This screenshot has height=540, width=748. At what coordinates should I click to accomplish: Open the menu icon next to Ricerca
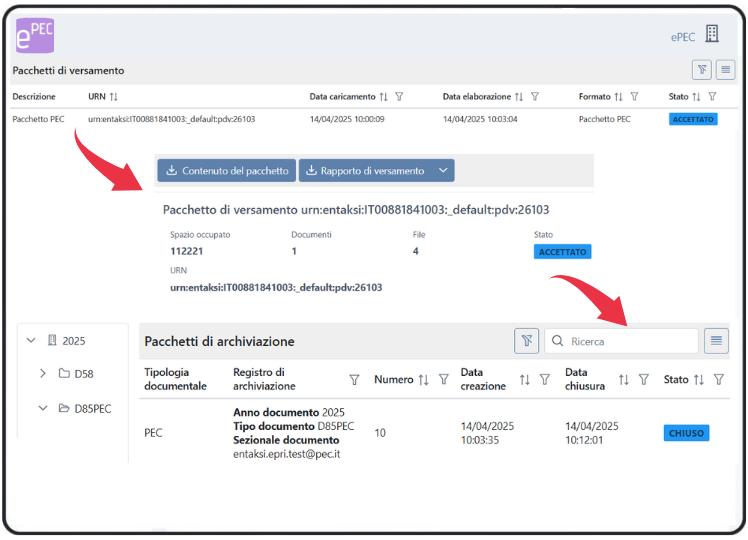pos(716,341)
